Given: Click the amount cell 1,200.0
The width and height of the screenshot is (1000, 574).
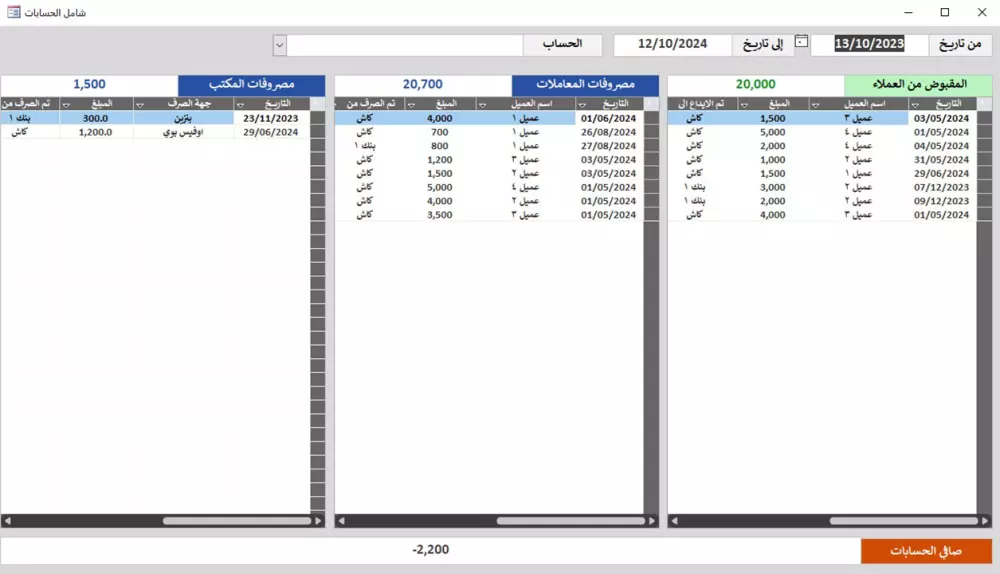Looking at the screenshot, I should (96, 132).
